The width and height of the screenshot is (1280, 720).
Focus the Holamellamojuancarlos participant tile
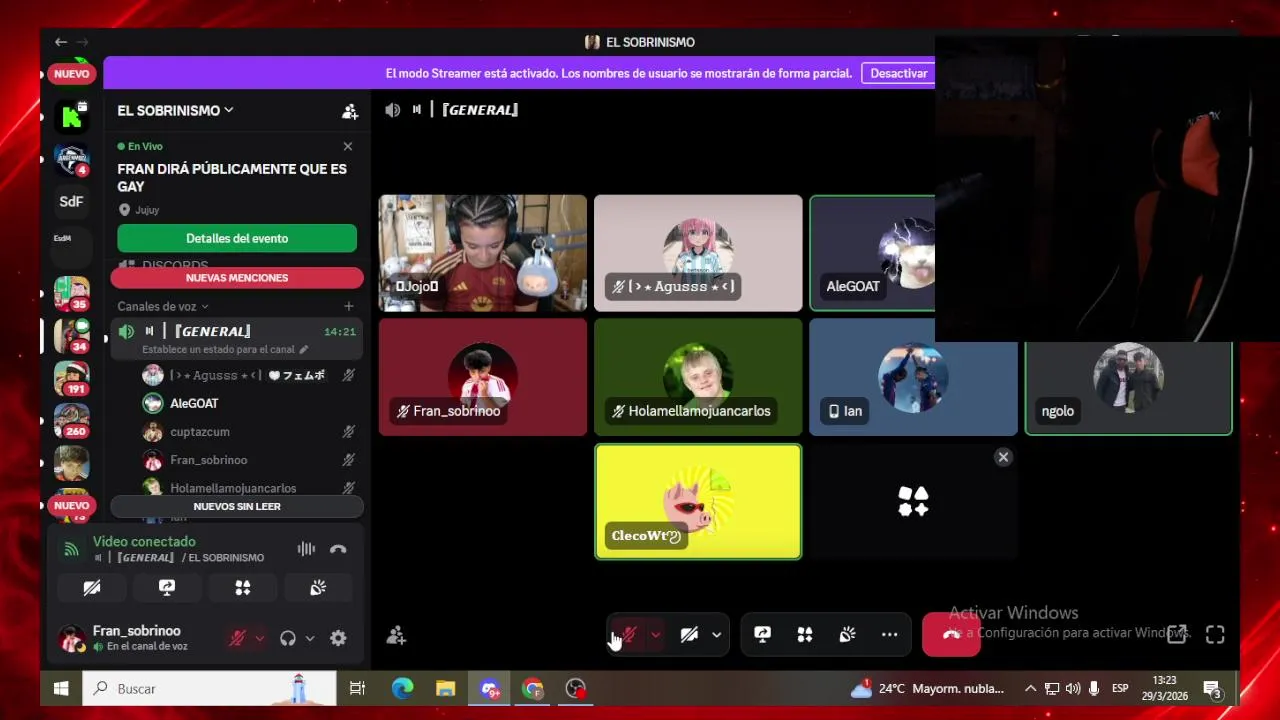pos(698,377)
